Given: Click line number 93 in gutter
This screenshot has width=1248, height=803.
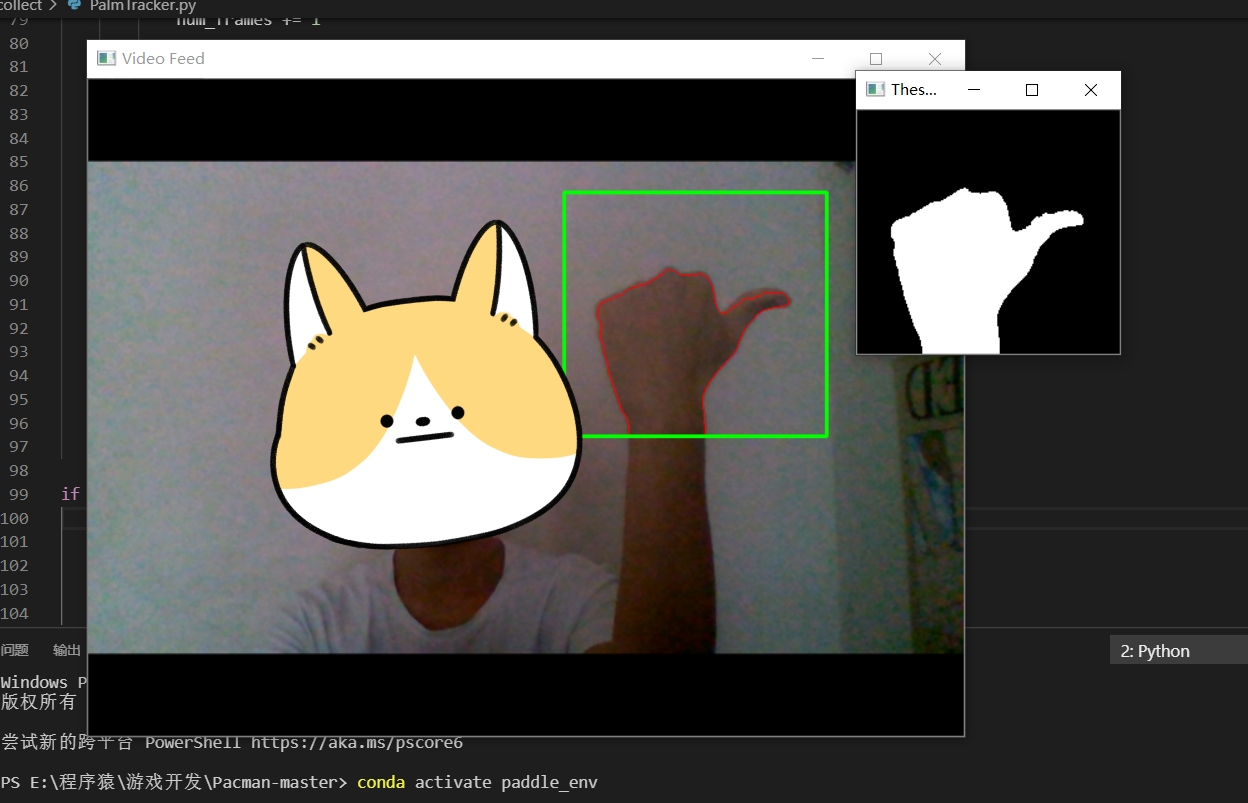Looking at the screenshot, I should pos(18,352).
